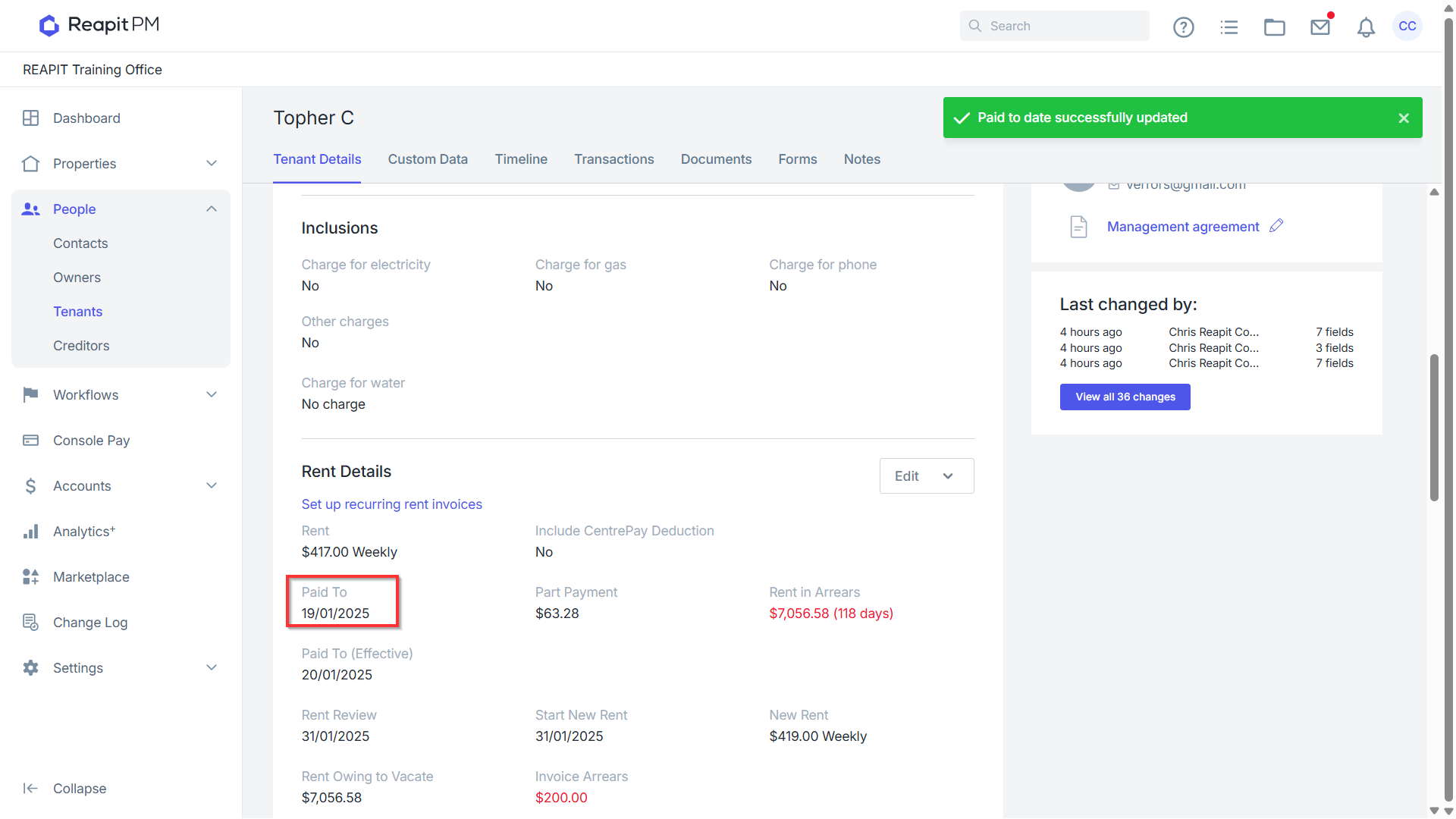Click the Search input field

1054,26
